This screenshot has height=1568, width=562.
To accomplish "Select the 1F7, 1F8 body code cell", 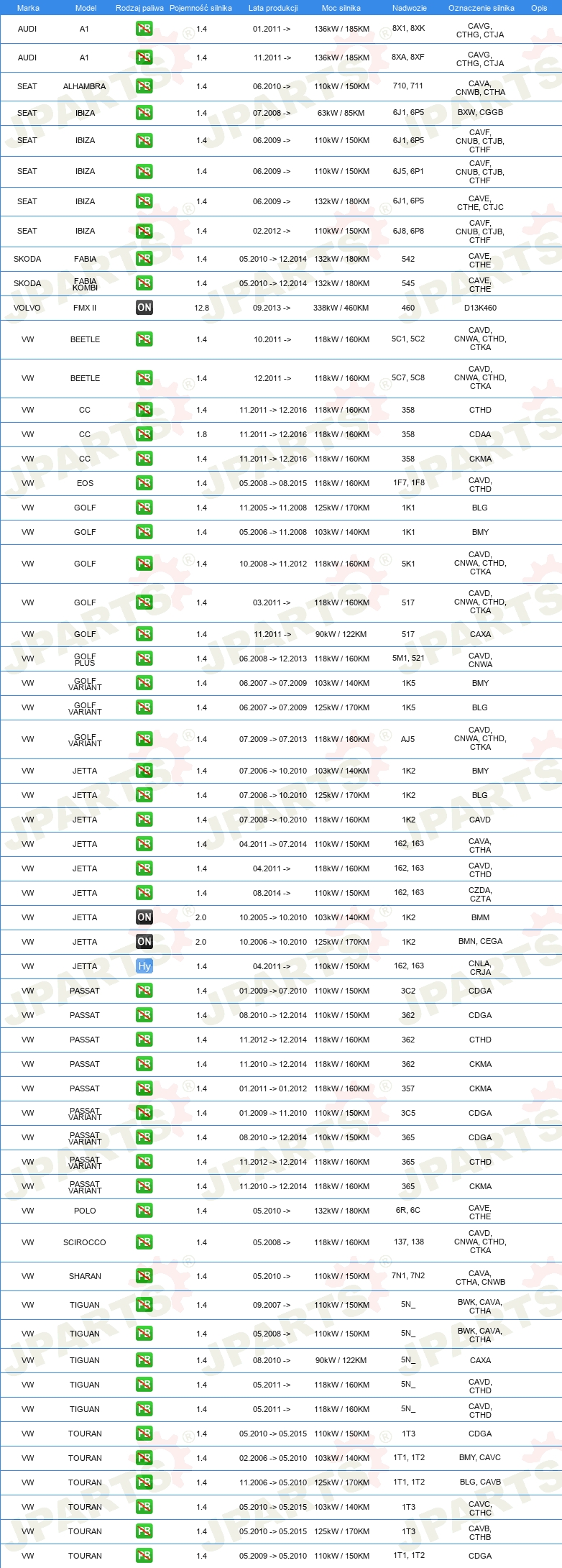I will click(x=408, y=482).
